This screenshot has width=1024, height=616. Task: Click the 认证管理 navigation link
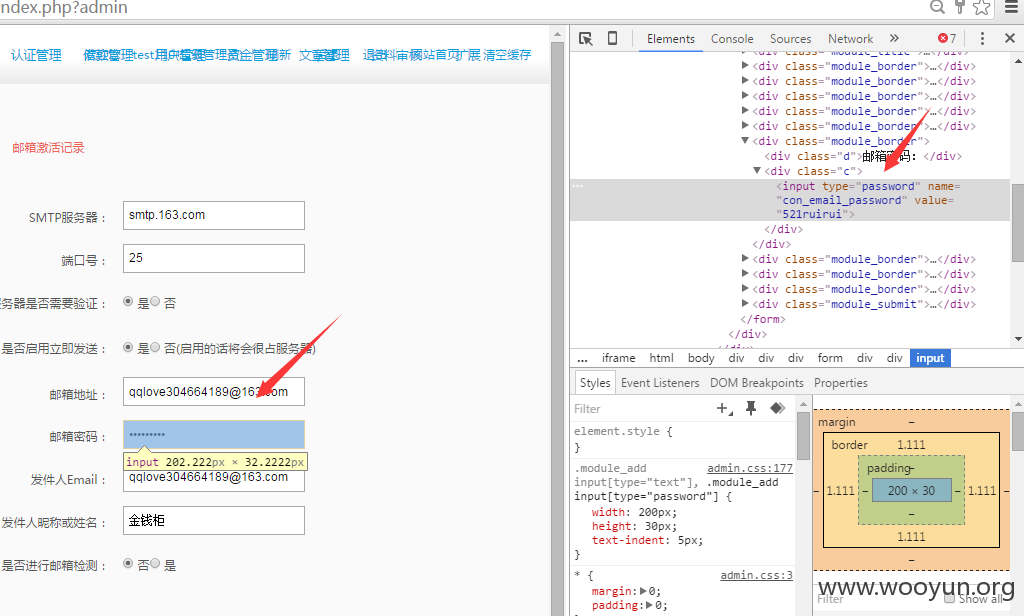coord(37,56)
